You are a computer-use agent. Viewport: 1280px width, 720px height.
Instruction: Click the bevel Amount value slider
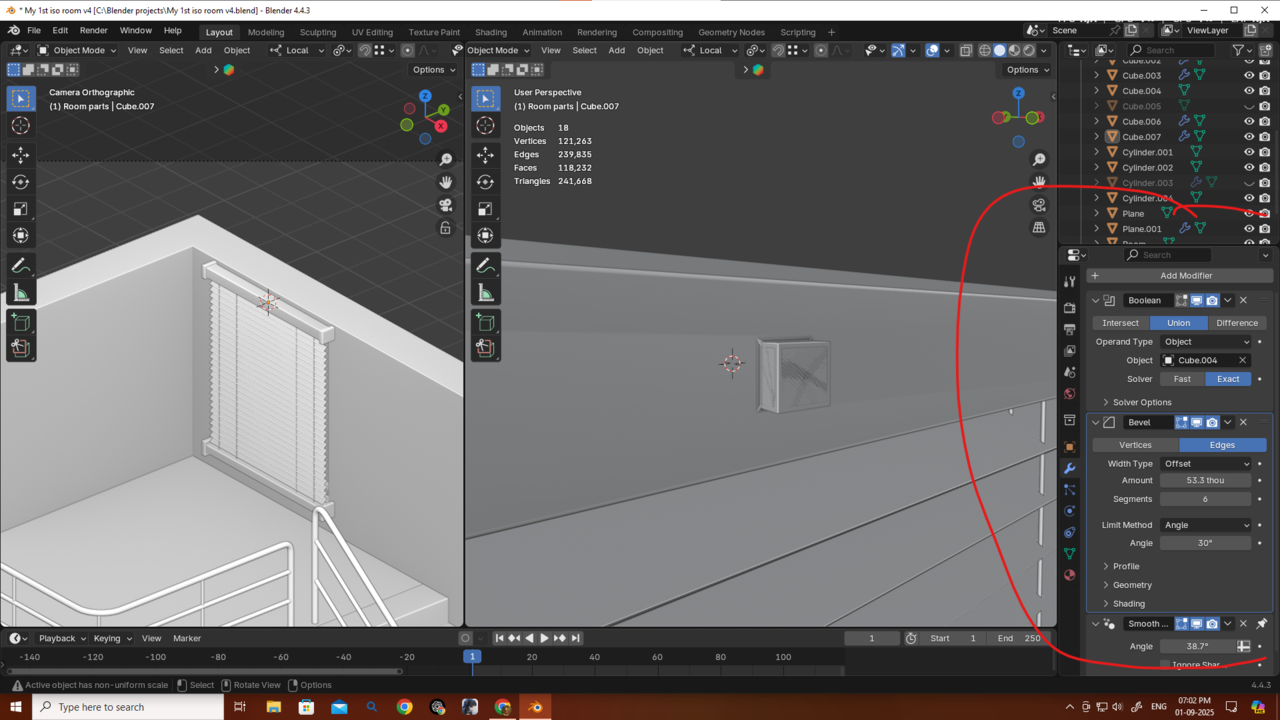pyautogui.click(x=1205, y=481)
